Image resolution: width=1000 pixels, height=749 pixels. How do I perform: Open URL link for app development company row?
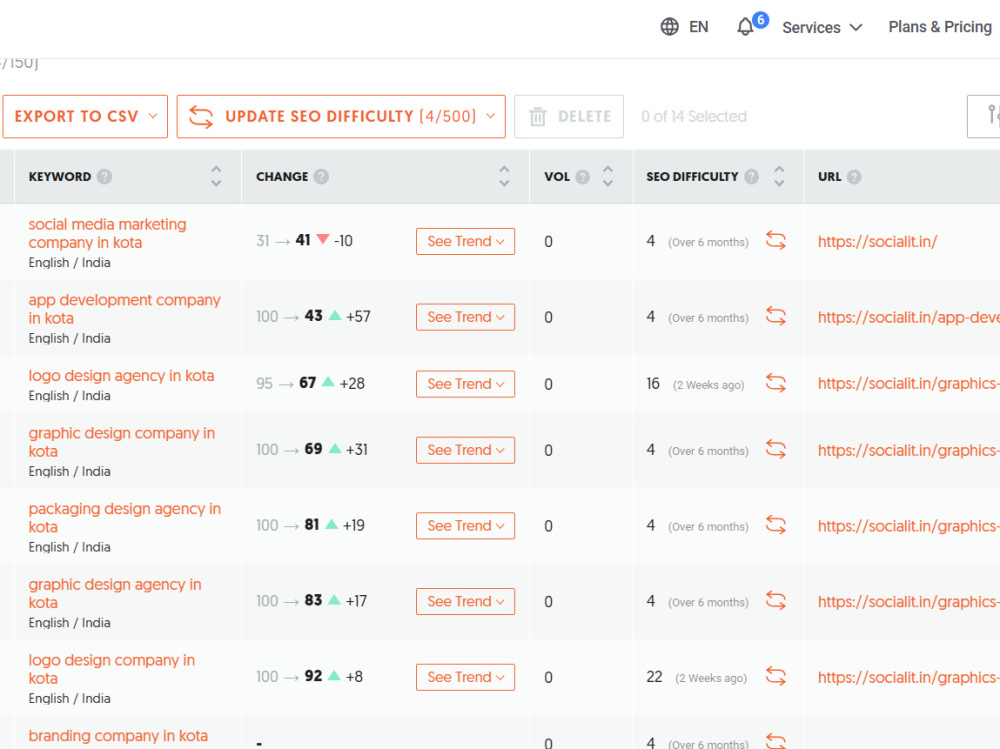coord(909,317)
